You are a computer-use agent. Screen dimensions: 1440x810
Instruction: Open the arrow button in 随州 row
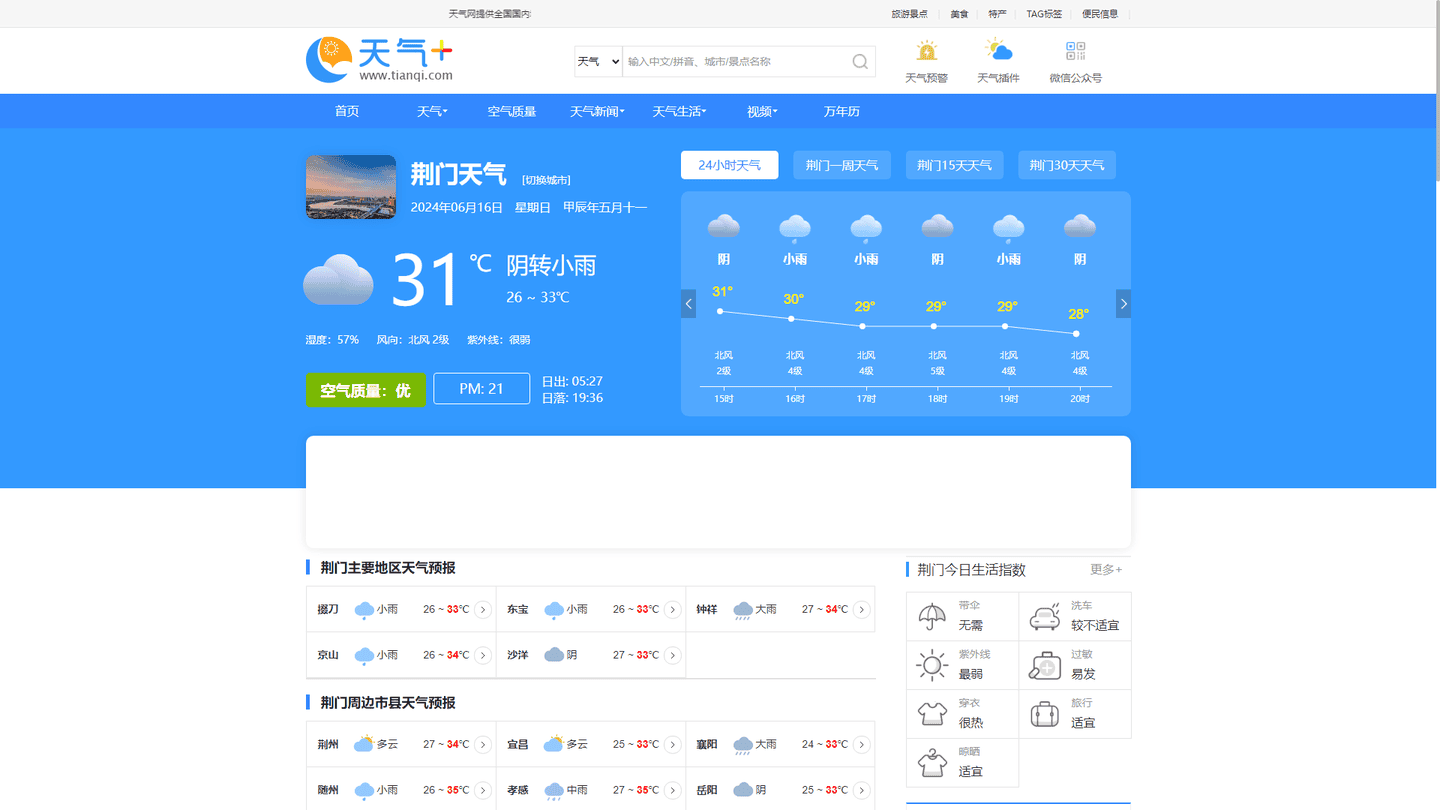tap(483, 790)
